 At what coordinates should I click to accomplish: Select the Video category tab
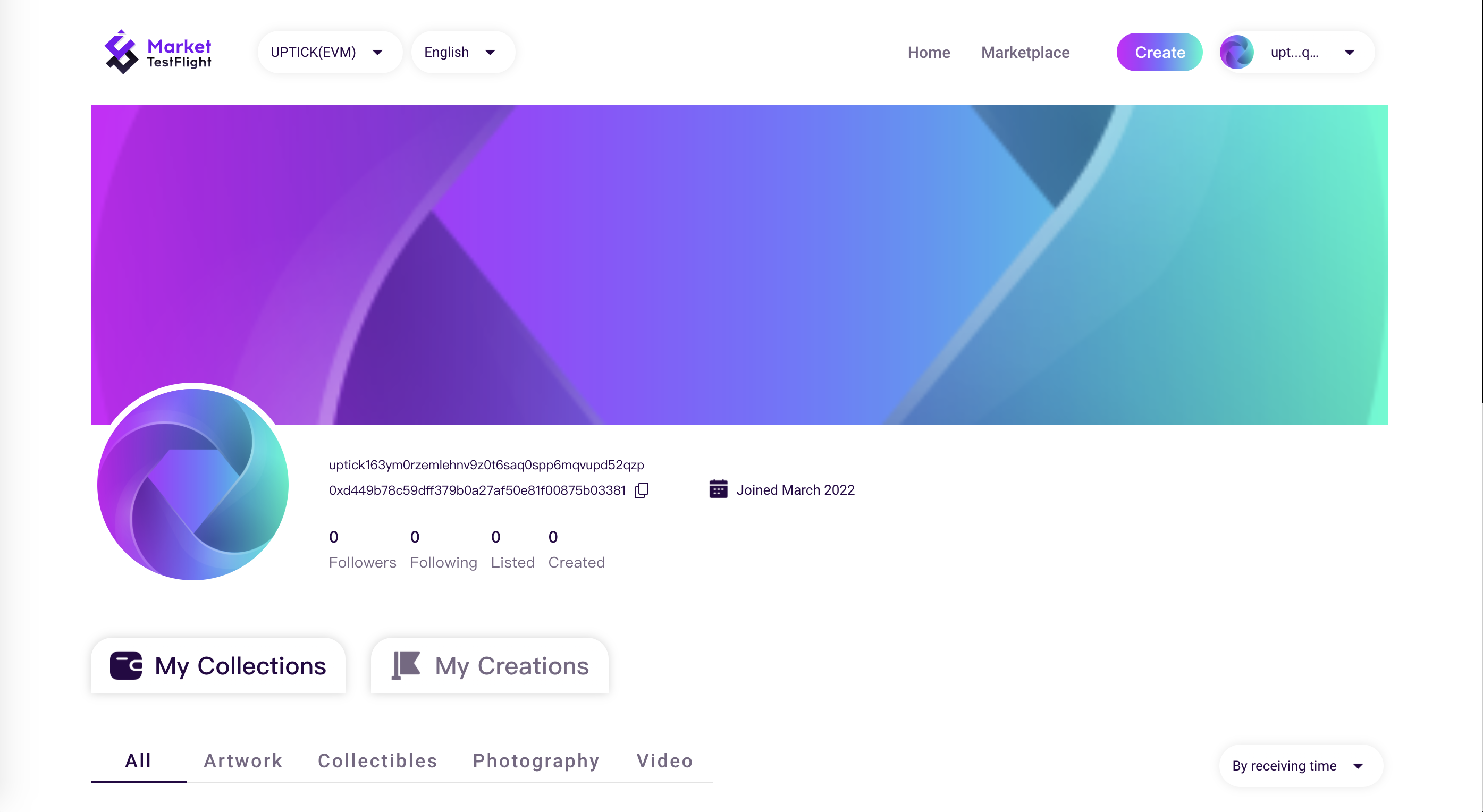pyautogui.click(x=664, y=761)
